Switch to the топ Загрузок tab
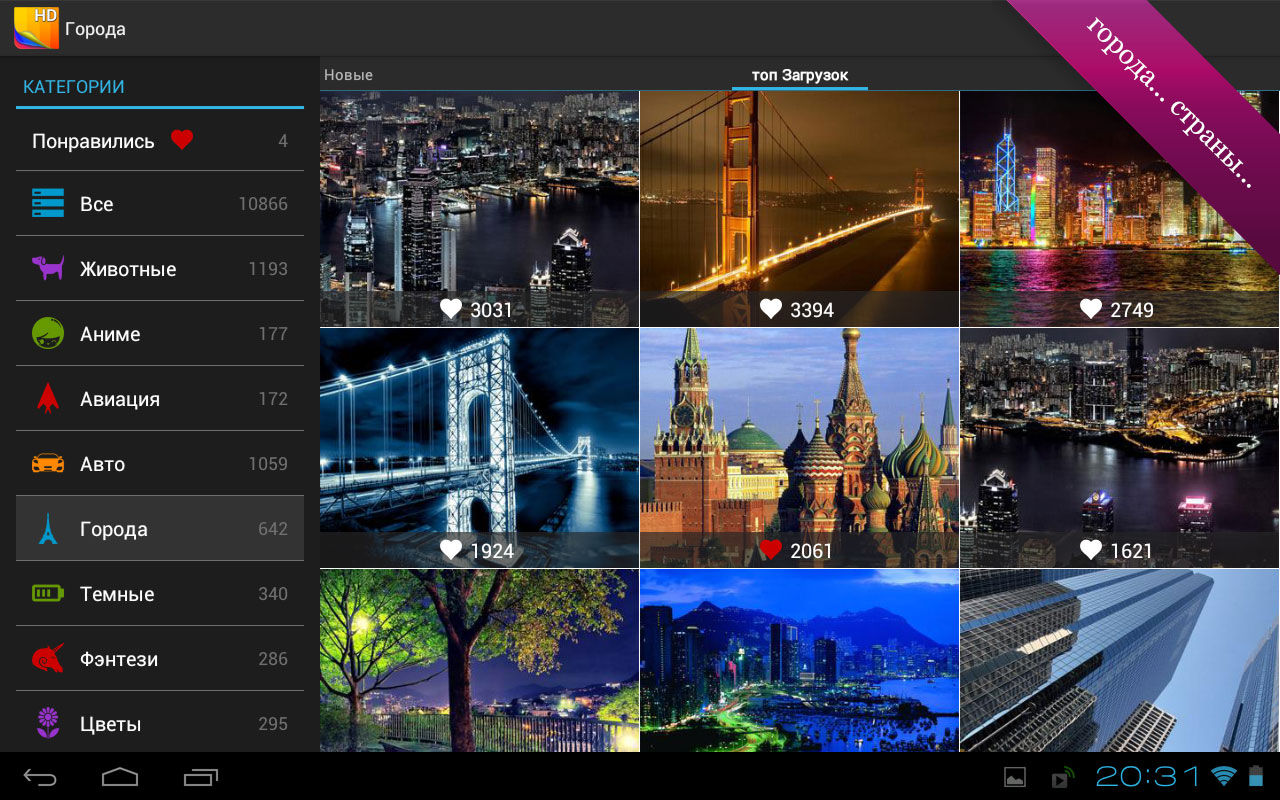The image size is (1280, 800). point(800,76)
